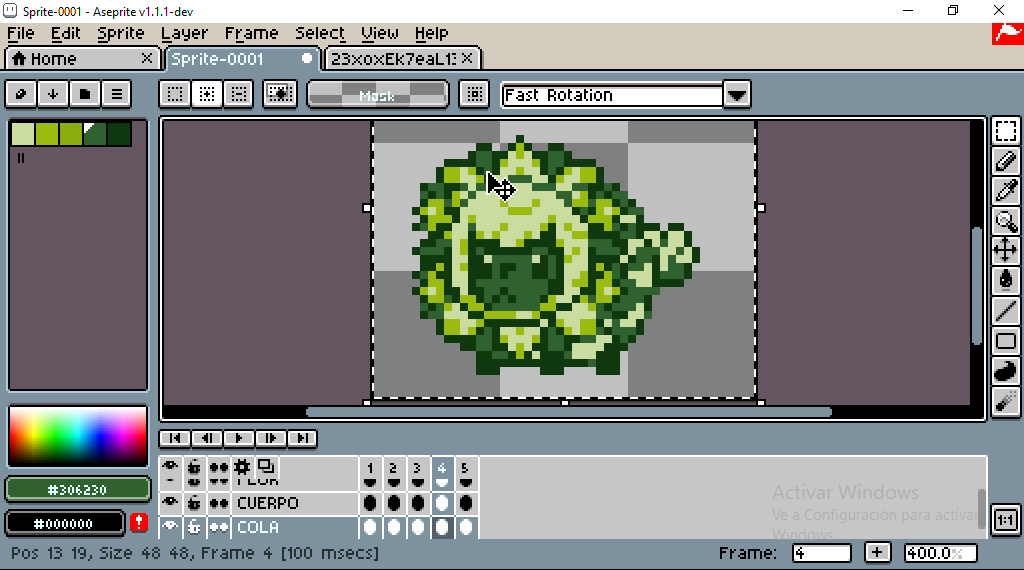Image resolution: width=1024 pixels, height=570 pixels.
Task: Hide the COLA layer
Action: click(170, 527)
